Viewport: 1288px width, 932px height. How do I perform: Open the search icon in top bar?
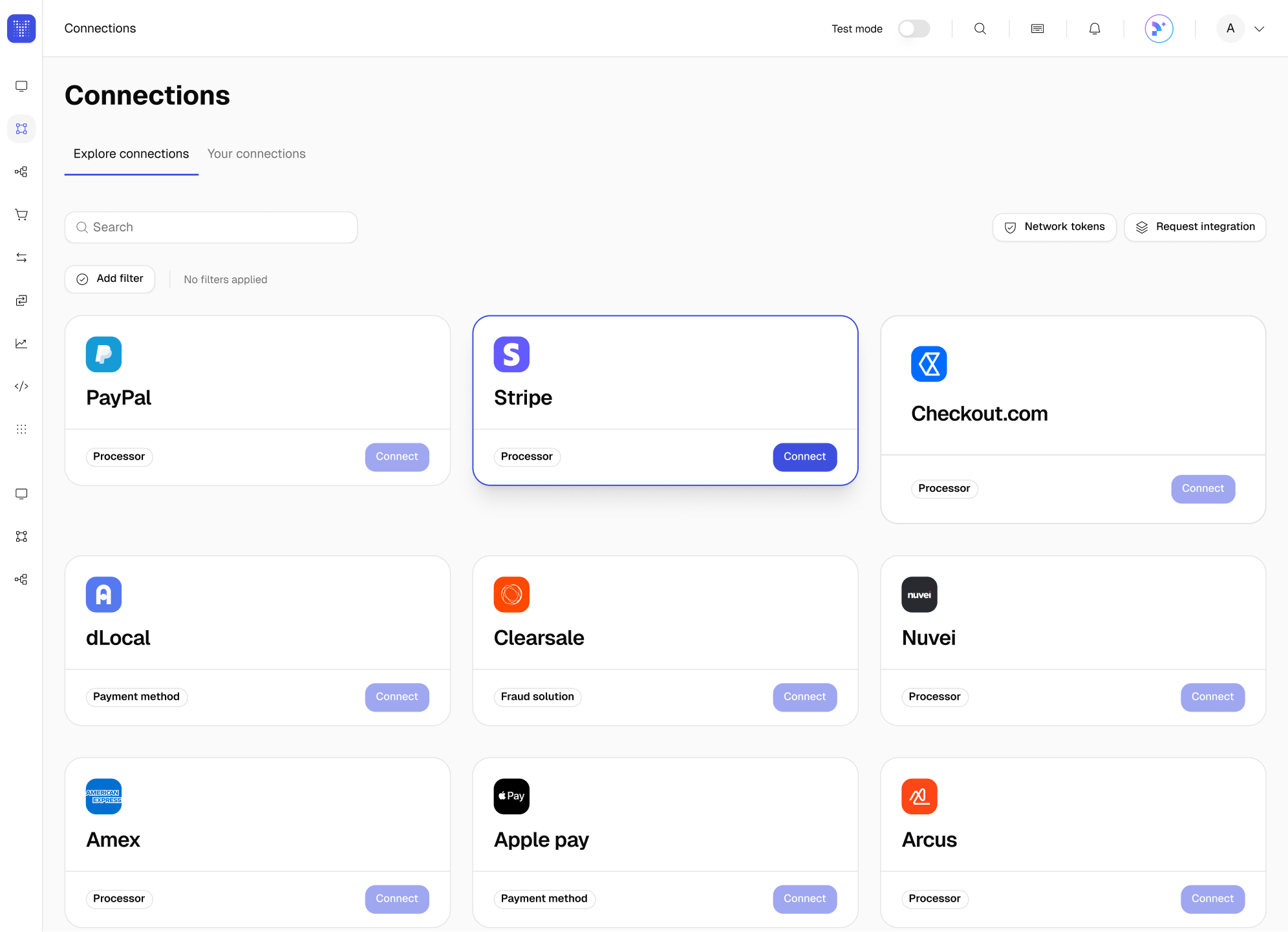980,28
